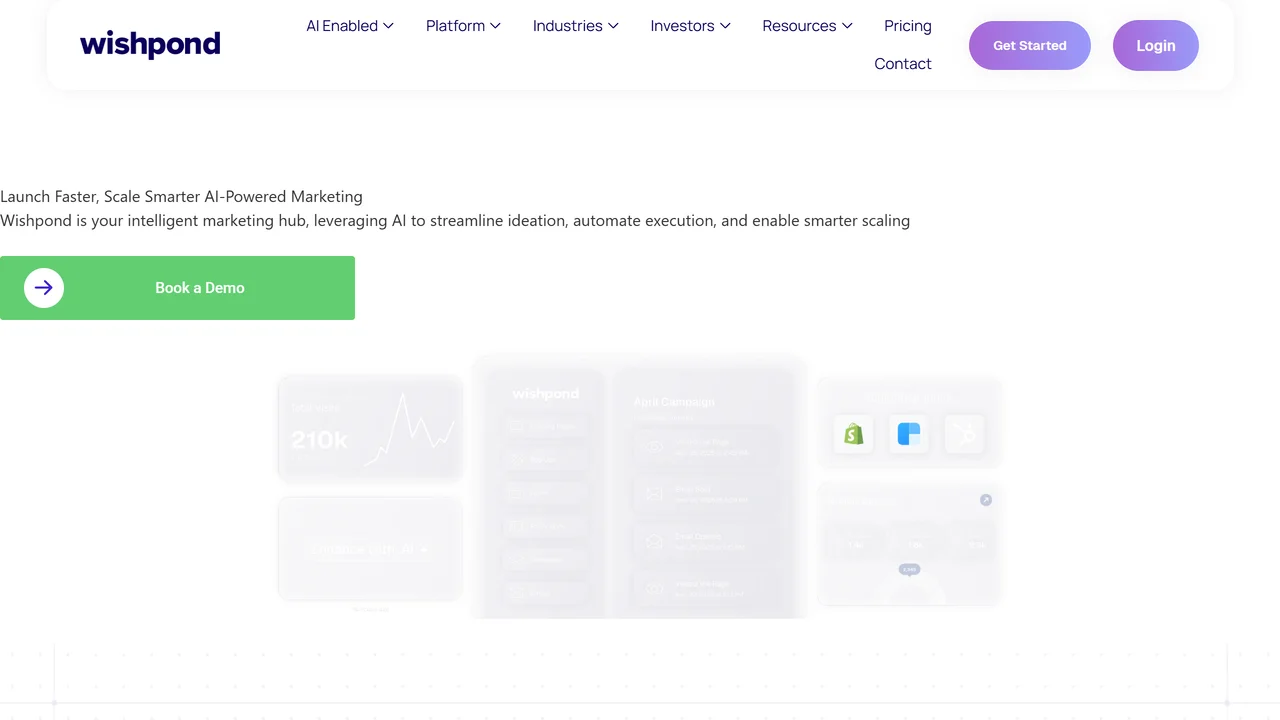Click the blue app icon beside Shopify

click(909, 434)
